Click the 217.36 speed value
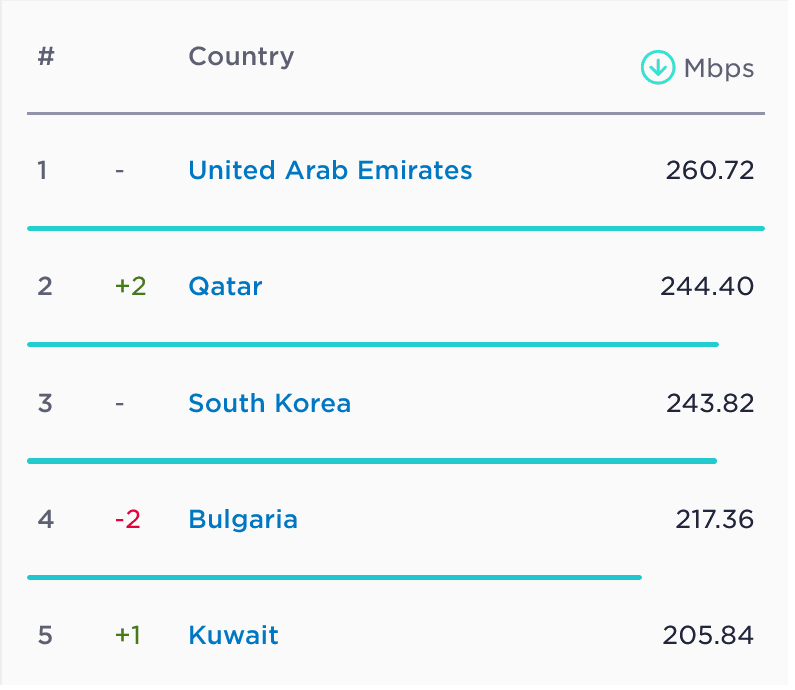This screenshot has width=795, height=690. coord(715,520)
